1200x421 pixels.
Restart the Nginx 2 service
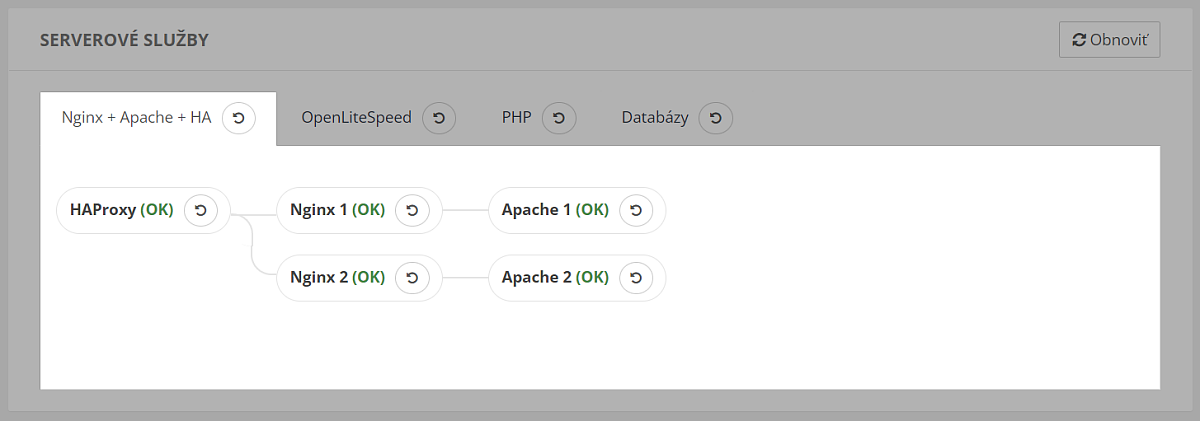412,278
